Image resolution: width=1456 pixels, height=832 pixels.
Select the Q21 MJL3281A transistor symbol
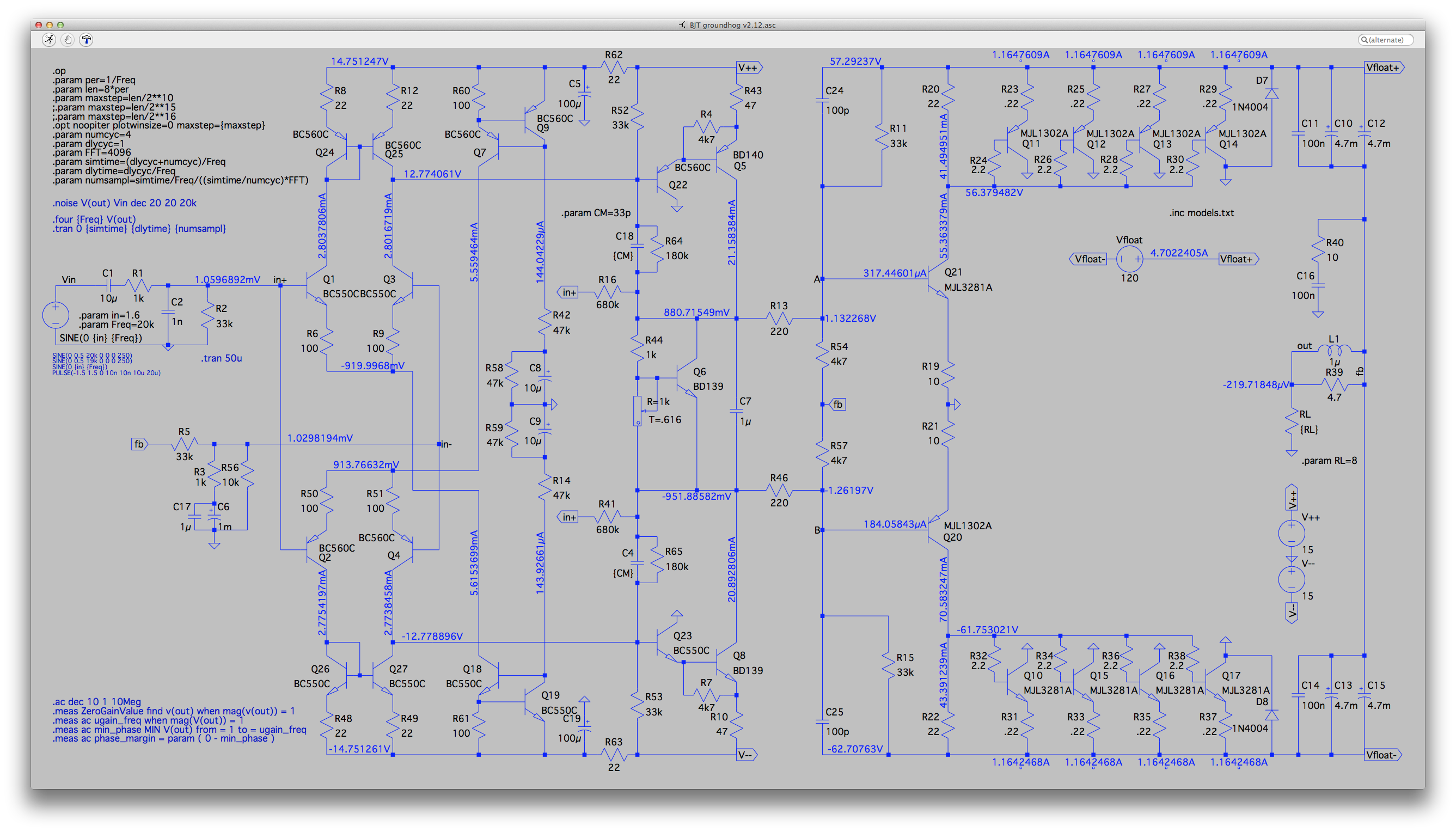[x=937, y=279]
